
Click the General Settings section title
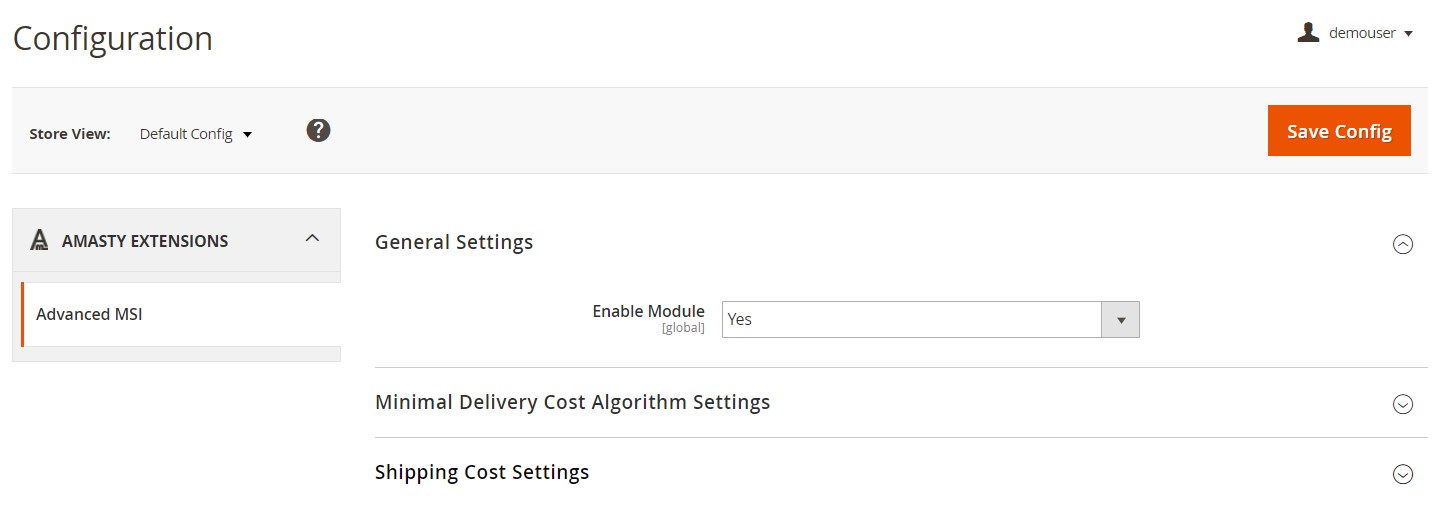[x=454, y=242]
